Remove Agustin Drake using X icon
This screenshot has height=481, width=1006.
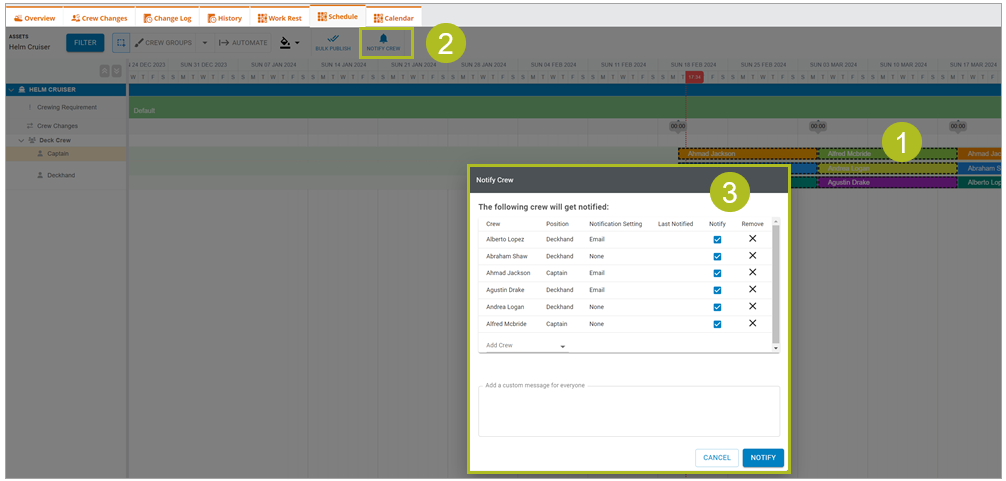(753, 289)
